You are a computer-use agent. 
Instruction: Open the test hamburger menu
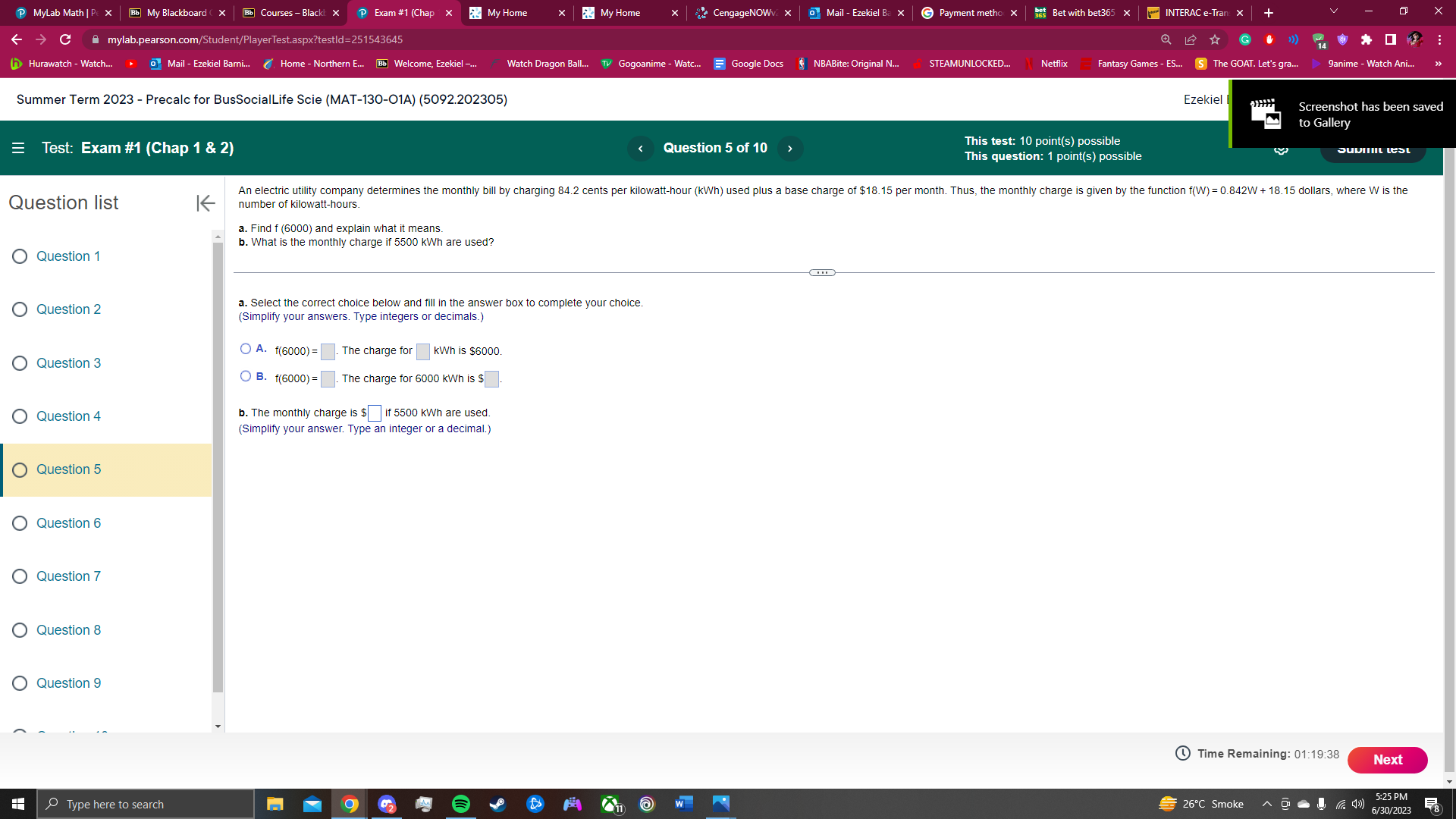[18, 148]
